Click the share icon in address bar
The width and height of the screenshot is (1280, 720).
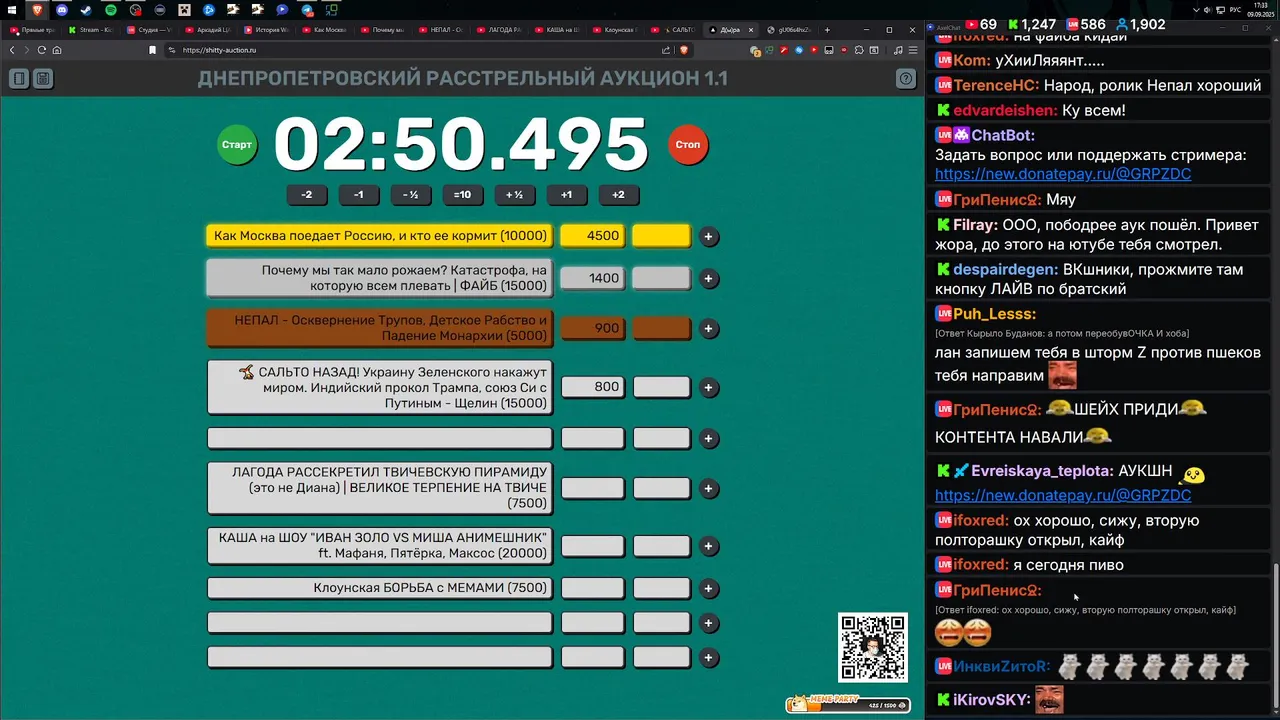[x=666, y=50]
